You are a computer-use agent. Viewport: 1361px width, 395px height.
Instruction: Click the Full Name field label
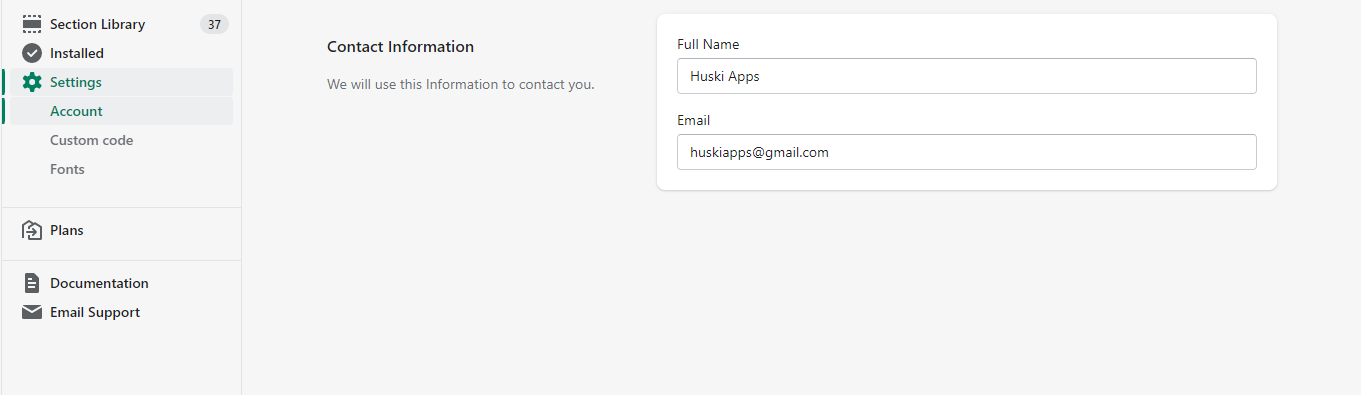coord(708,44)
